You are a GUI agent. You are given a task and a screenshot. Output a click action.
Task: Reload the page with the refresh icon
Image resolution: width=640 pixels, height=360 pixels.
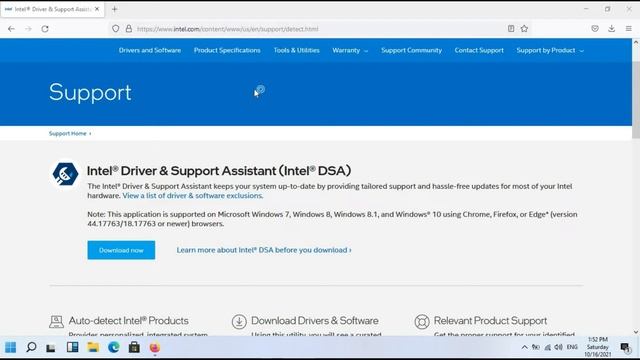[x=45, y=29]
